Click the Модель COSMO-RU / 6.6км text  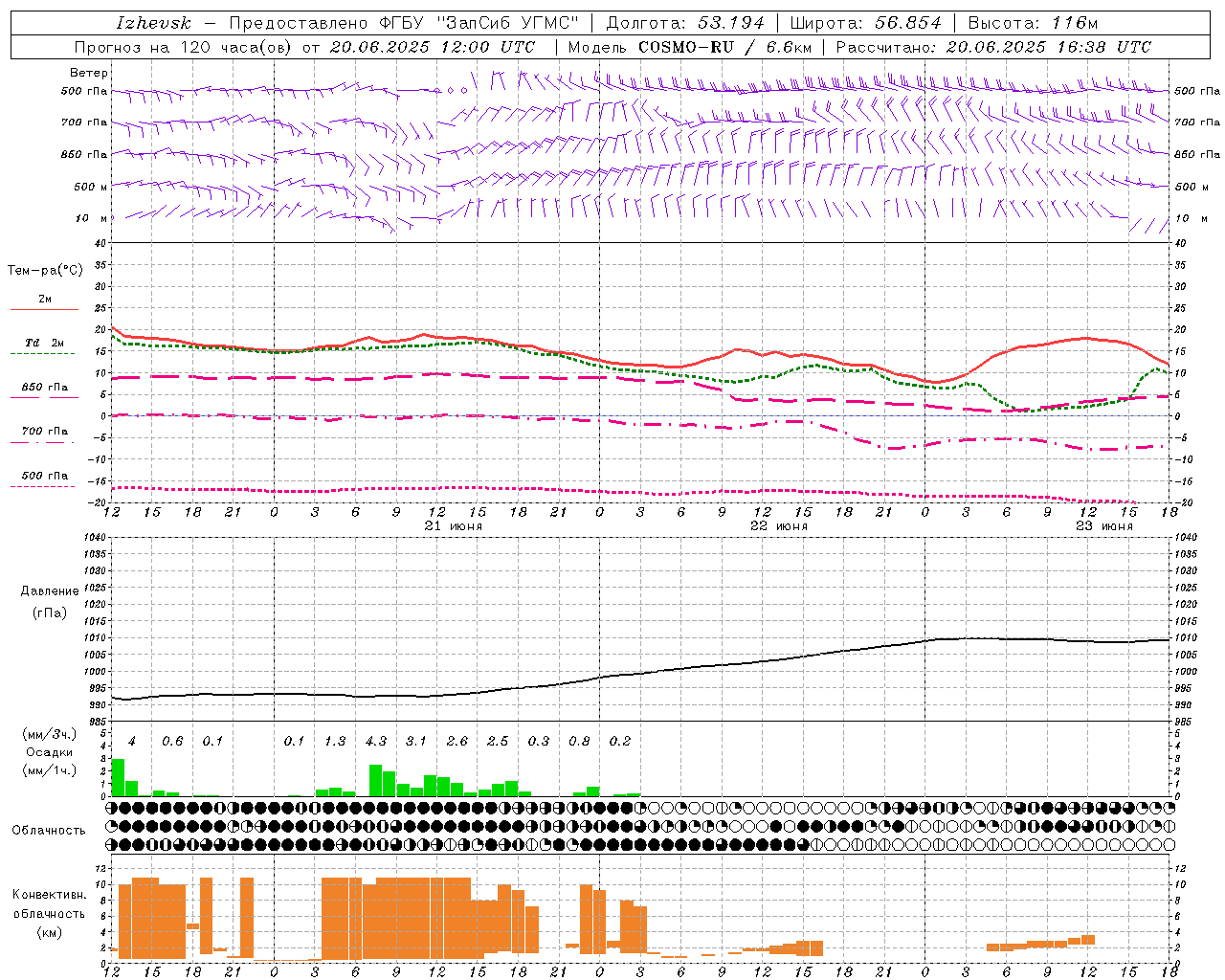pyautogui.click(x=690, y=47)
